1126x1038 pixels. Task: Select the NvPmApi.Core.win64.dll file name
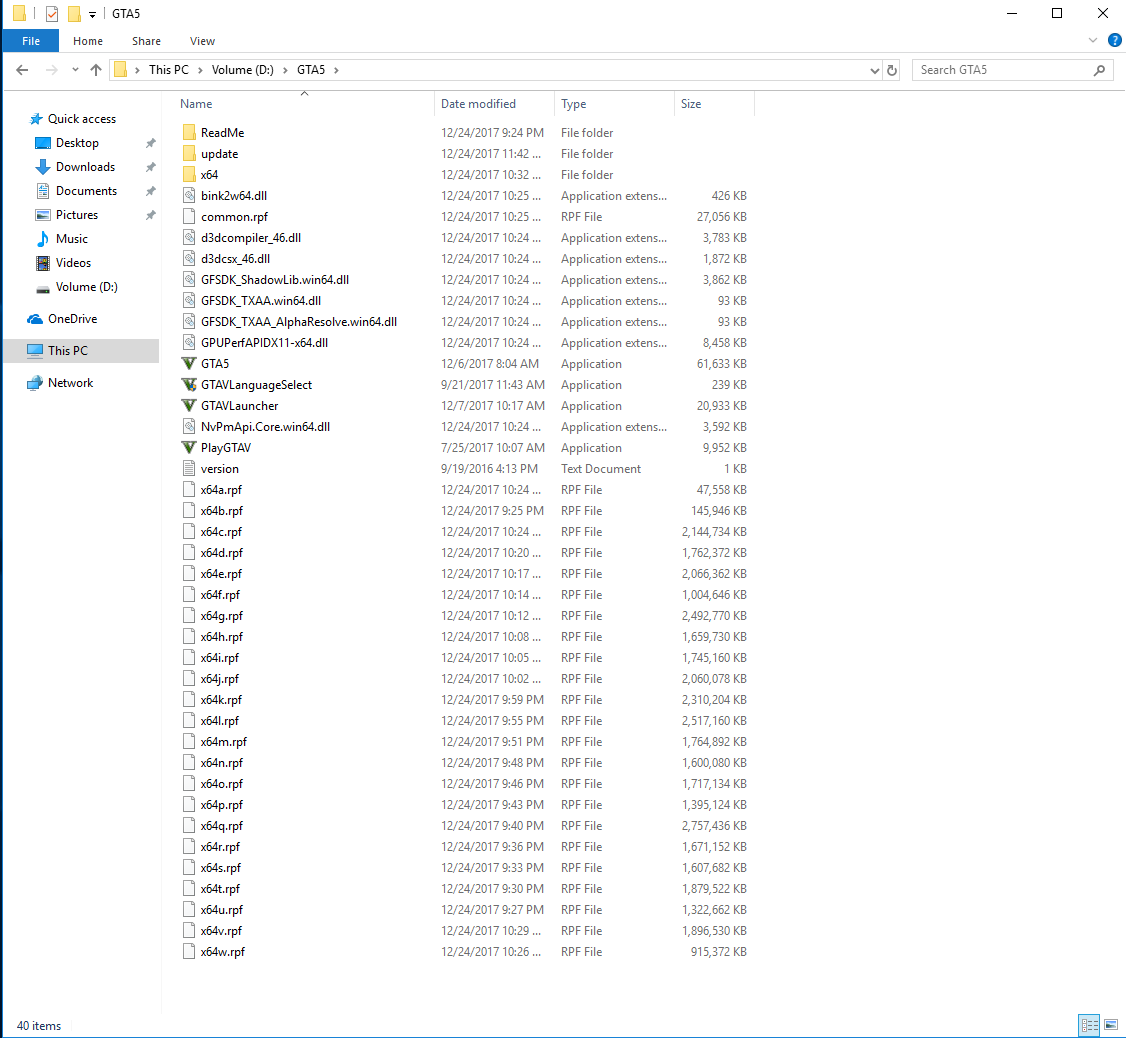tap(266, 427)
